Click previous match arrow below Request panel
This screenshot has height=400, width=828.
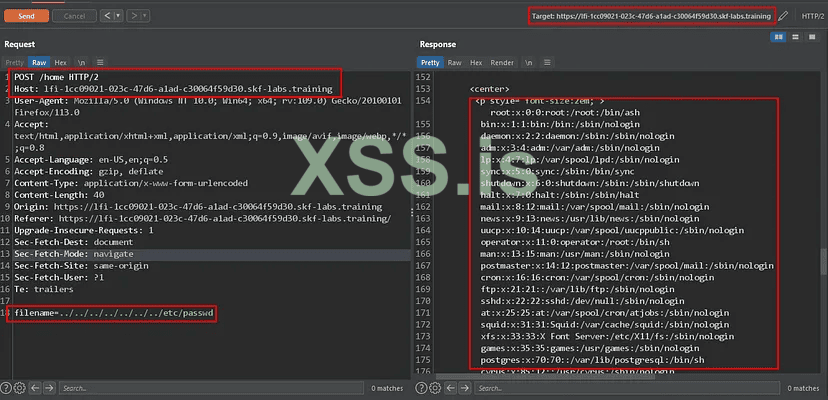pos(35,388)
